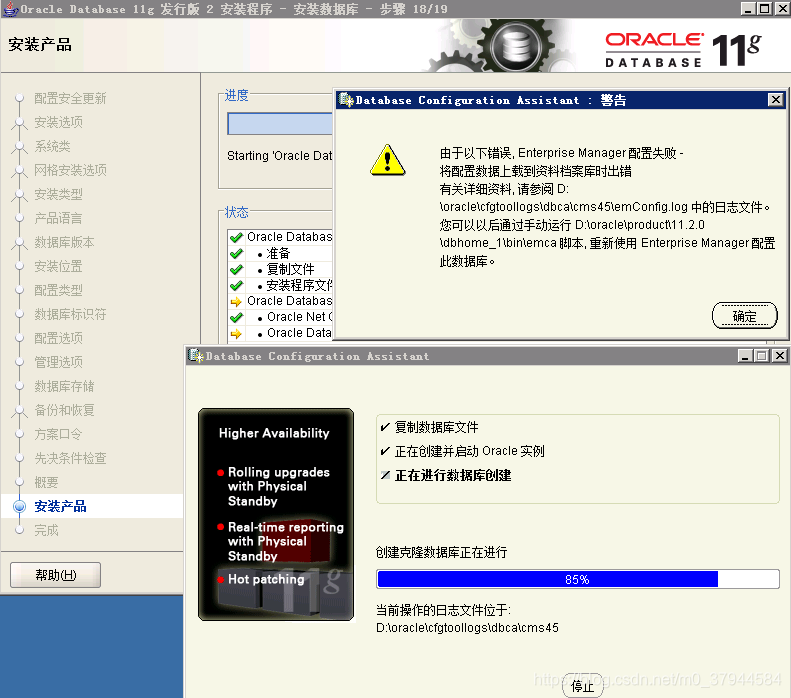Select the 网格安装选项 step in sidebar
The width and height of the screenshot is (791, 698).
70,170
